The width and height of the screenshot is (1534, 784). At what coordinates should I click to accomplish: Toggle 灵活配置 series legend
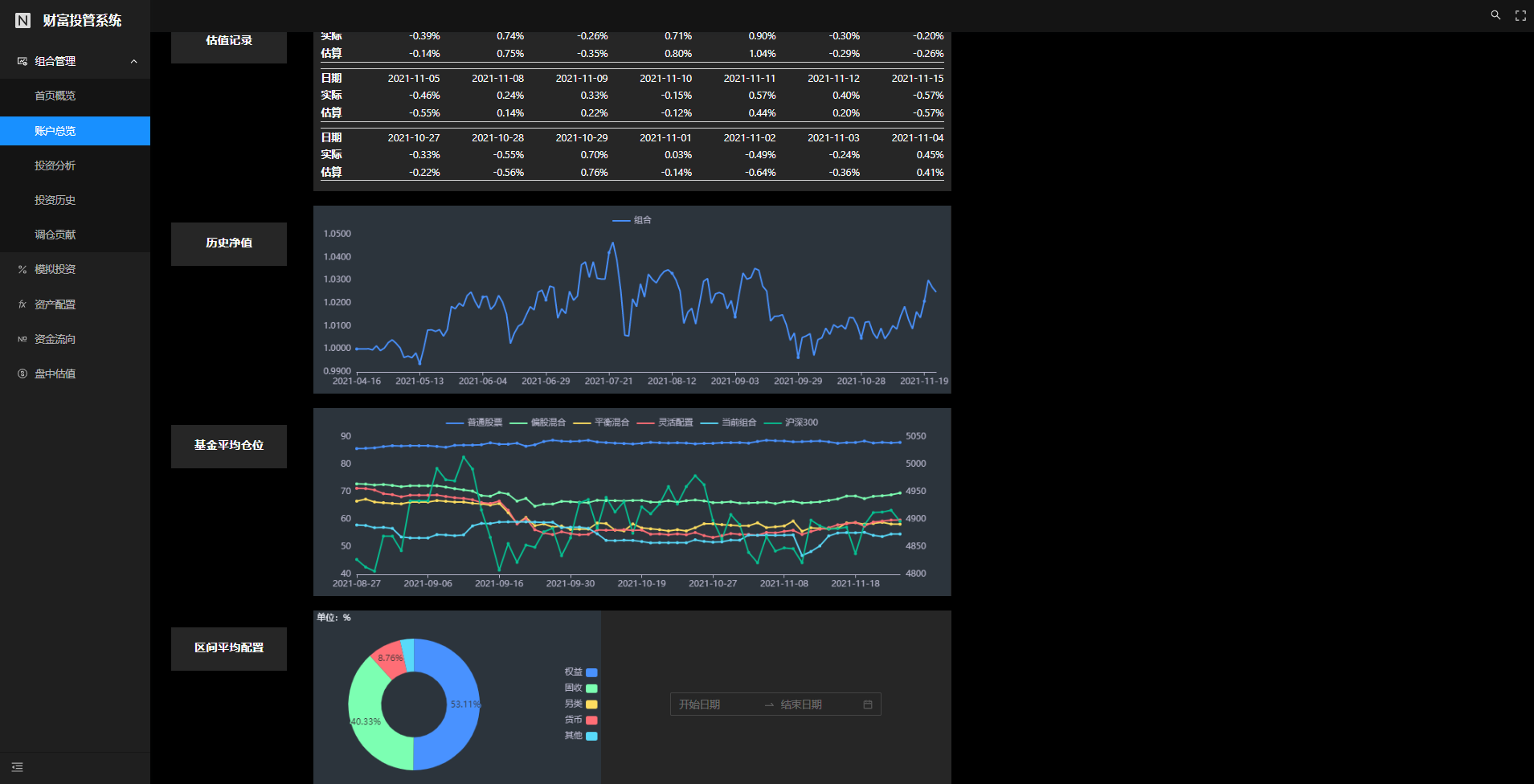665,423
